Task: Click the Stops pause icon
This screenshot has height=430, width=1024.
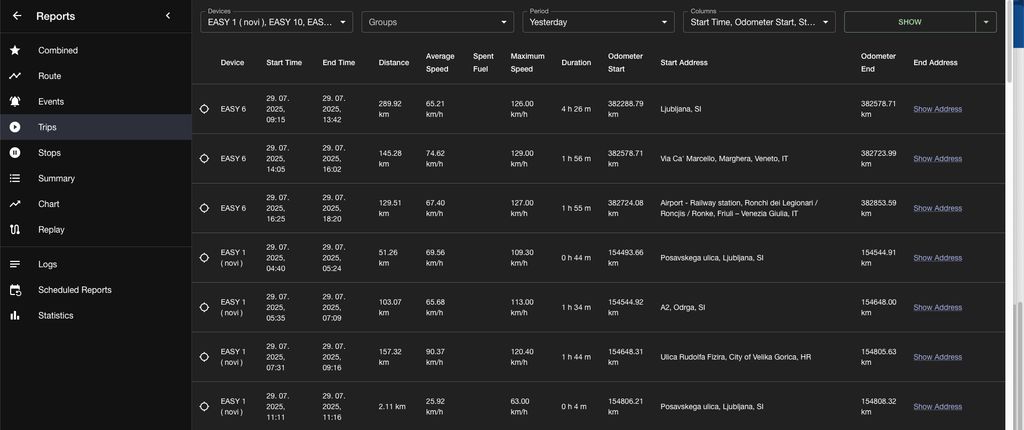Action: (x=15, y=153)
